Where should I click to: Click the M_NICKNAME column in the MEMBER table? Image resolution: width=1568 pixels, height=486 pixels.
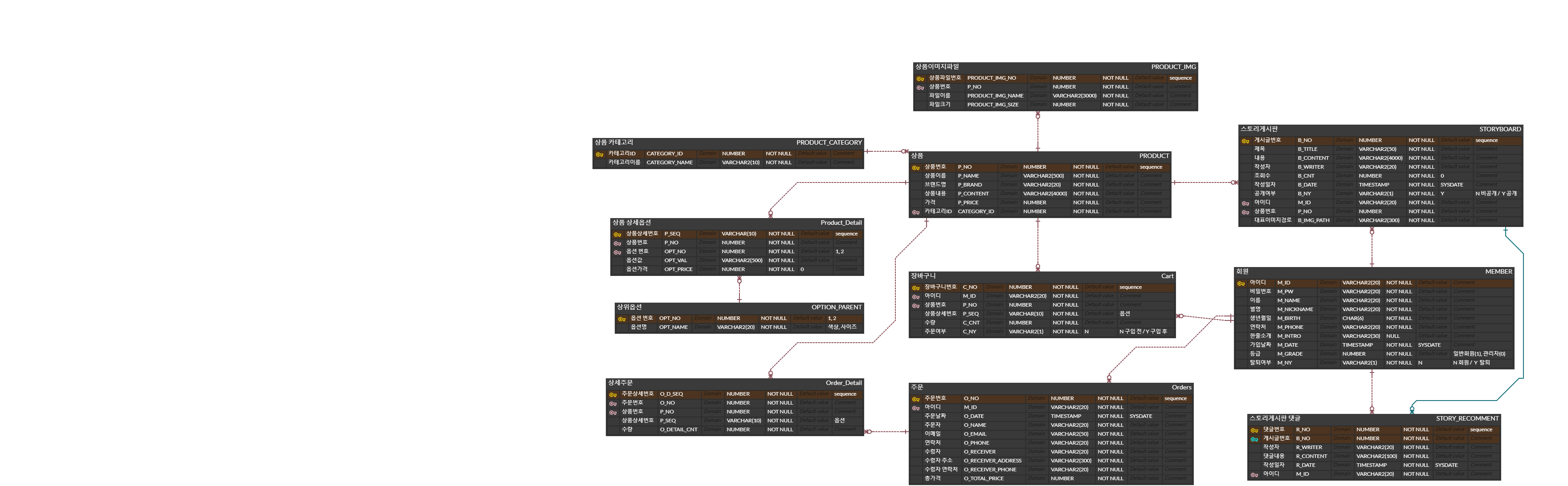1294,310
